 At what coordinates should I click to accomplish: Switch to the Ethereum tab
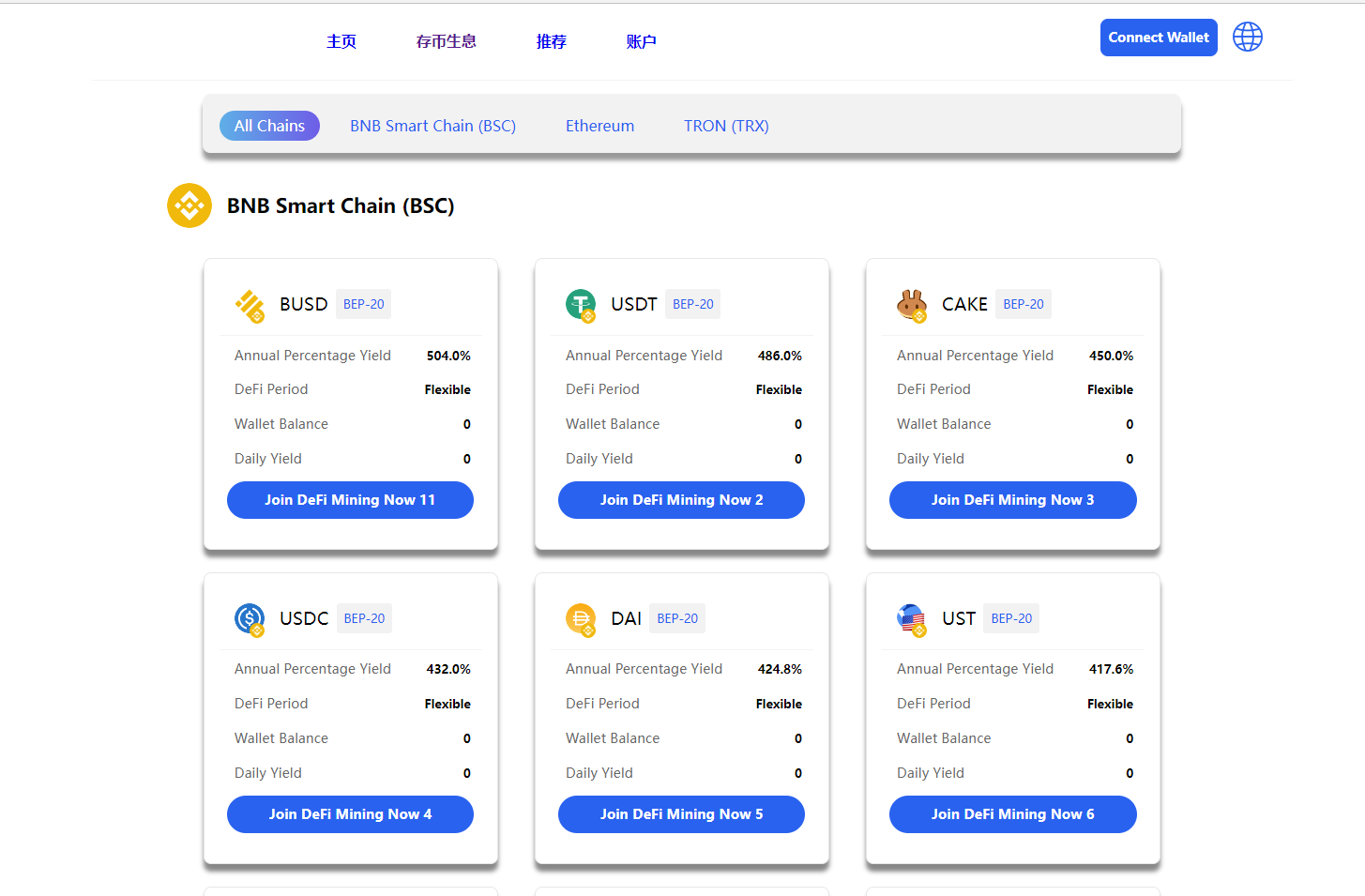coord(599,126)
